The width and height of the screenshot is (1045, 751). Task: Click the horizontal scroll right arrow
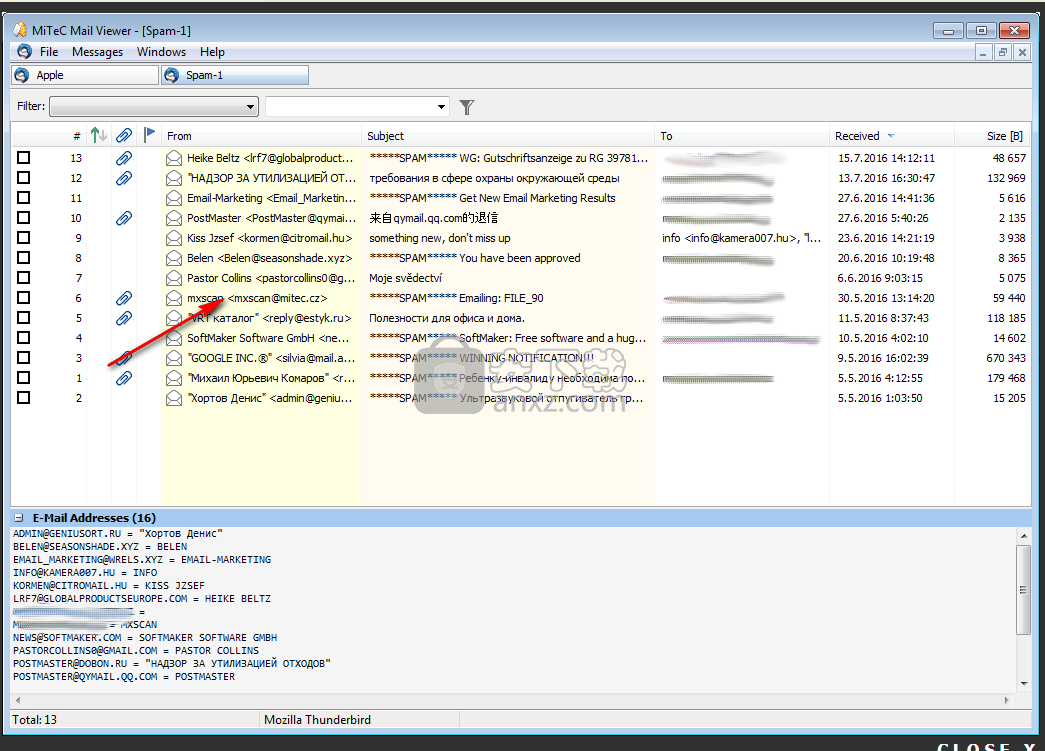[1007, 700]
